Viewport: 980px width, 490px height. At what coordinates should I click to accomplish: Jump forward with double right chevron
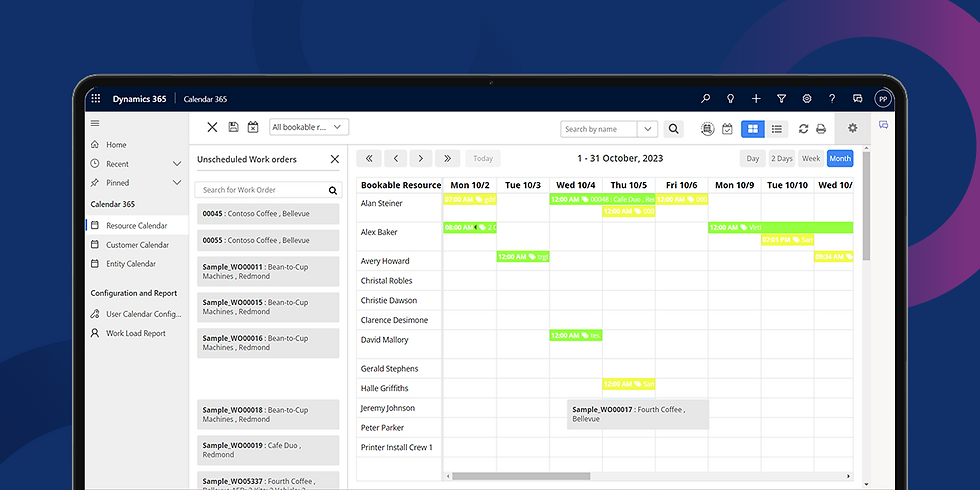click(448, 159)
